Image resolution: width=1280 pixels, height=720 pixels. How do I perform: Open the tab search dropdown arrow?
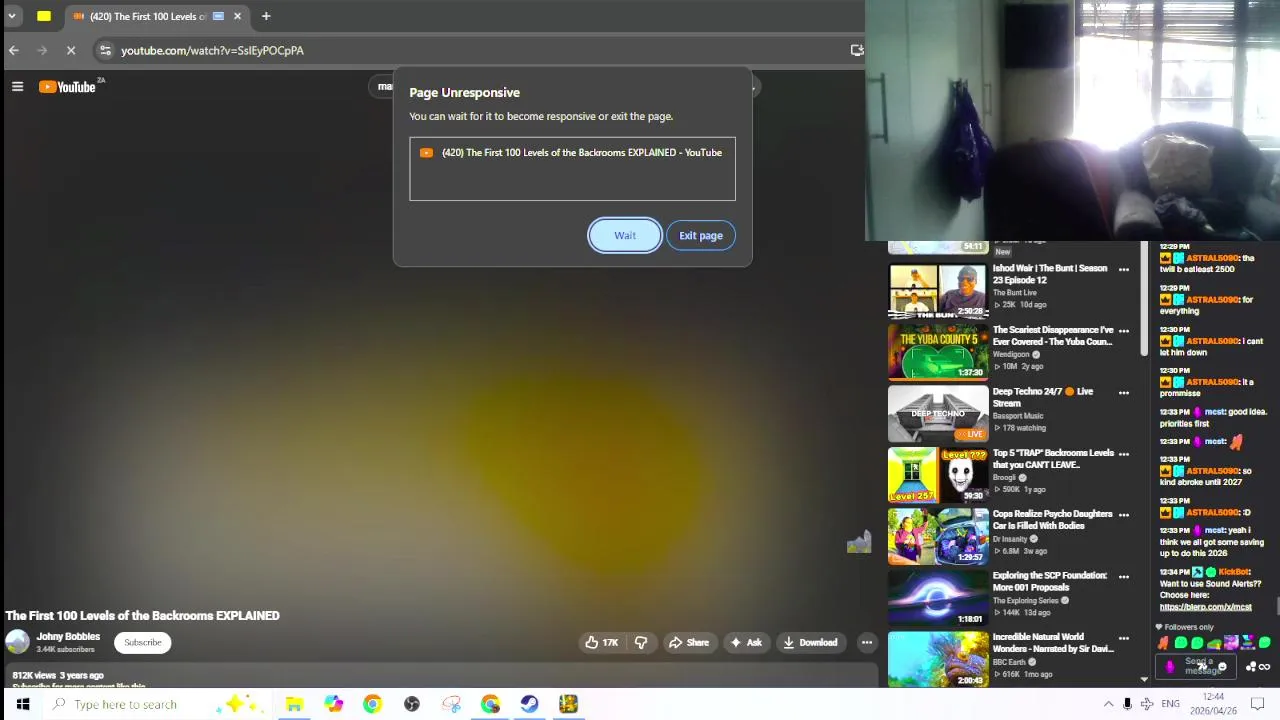[x=12, y=16]
